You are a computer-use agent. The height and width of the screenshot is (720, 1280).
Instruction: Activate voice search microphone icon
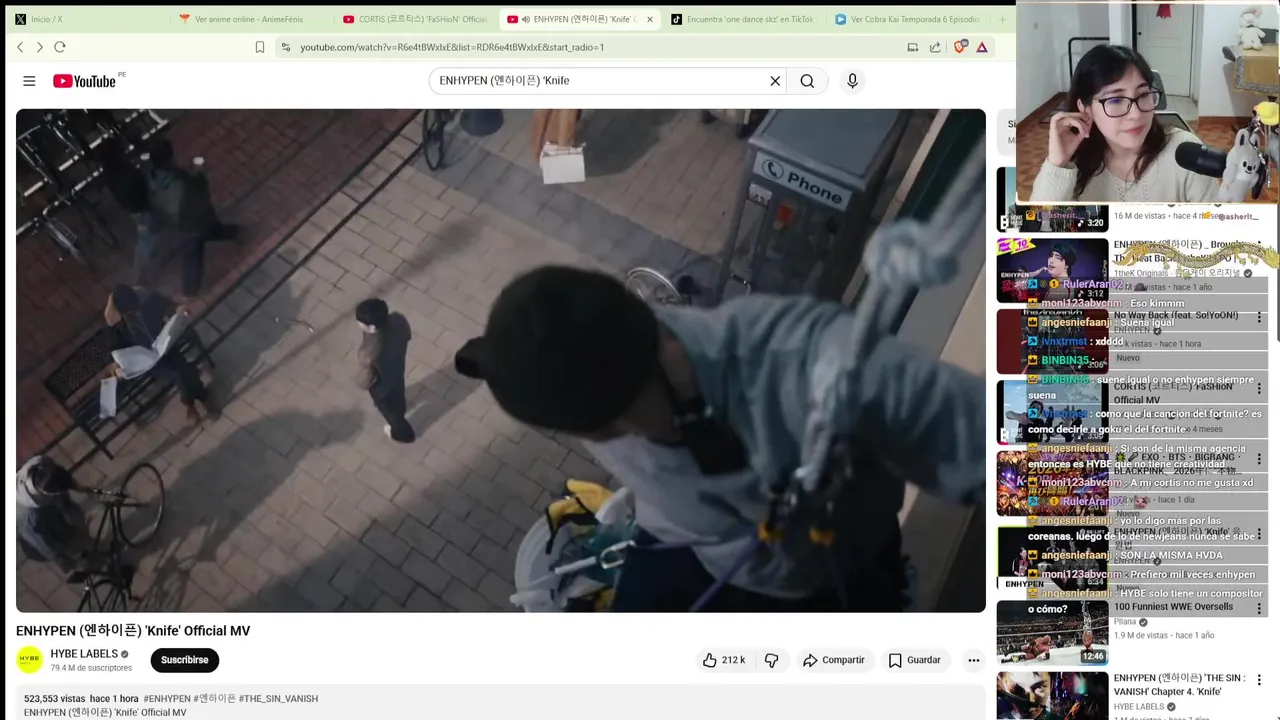click(x=852, y=81)
